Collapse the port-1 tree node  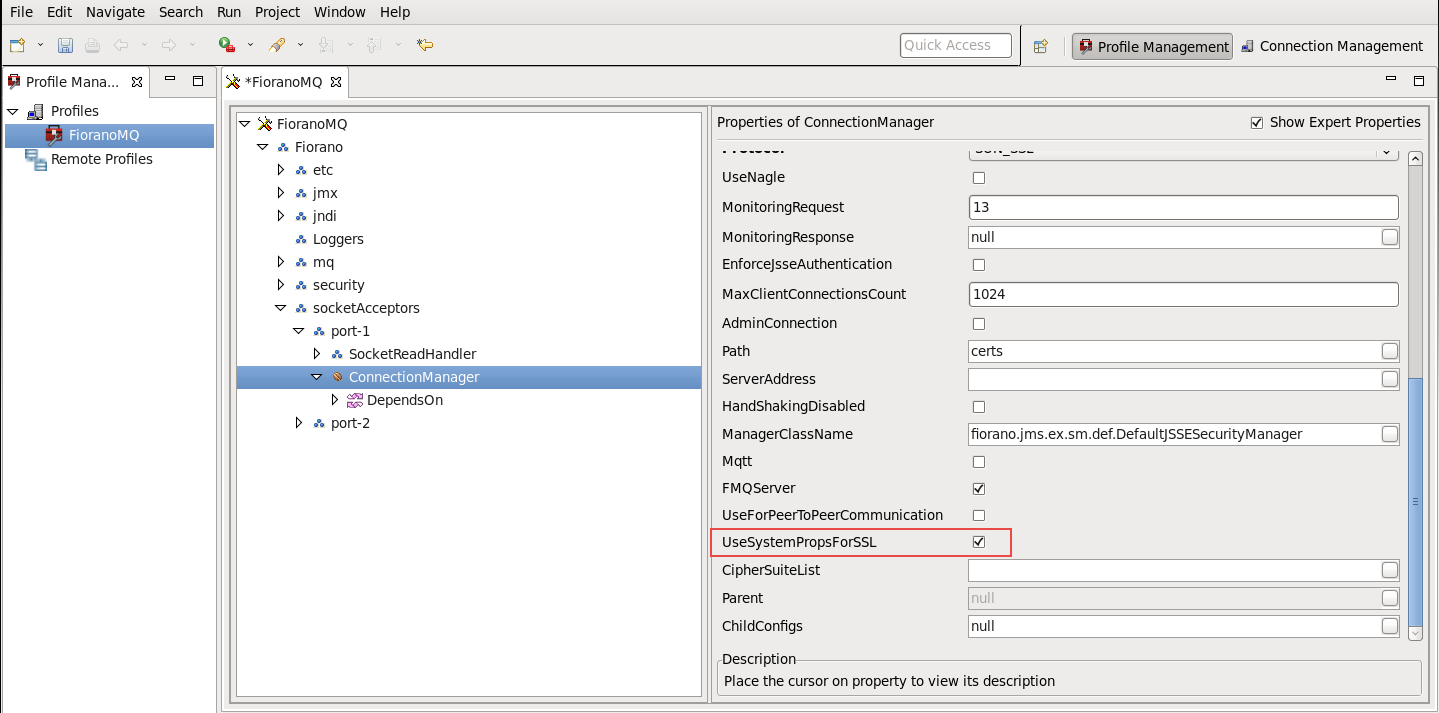[x=299, y=331]
